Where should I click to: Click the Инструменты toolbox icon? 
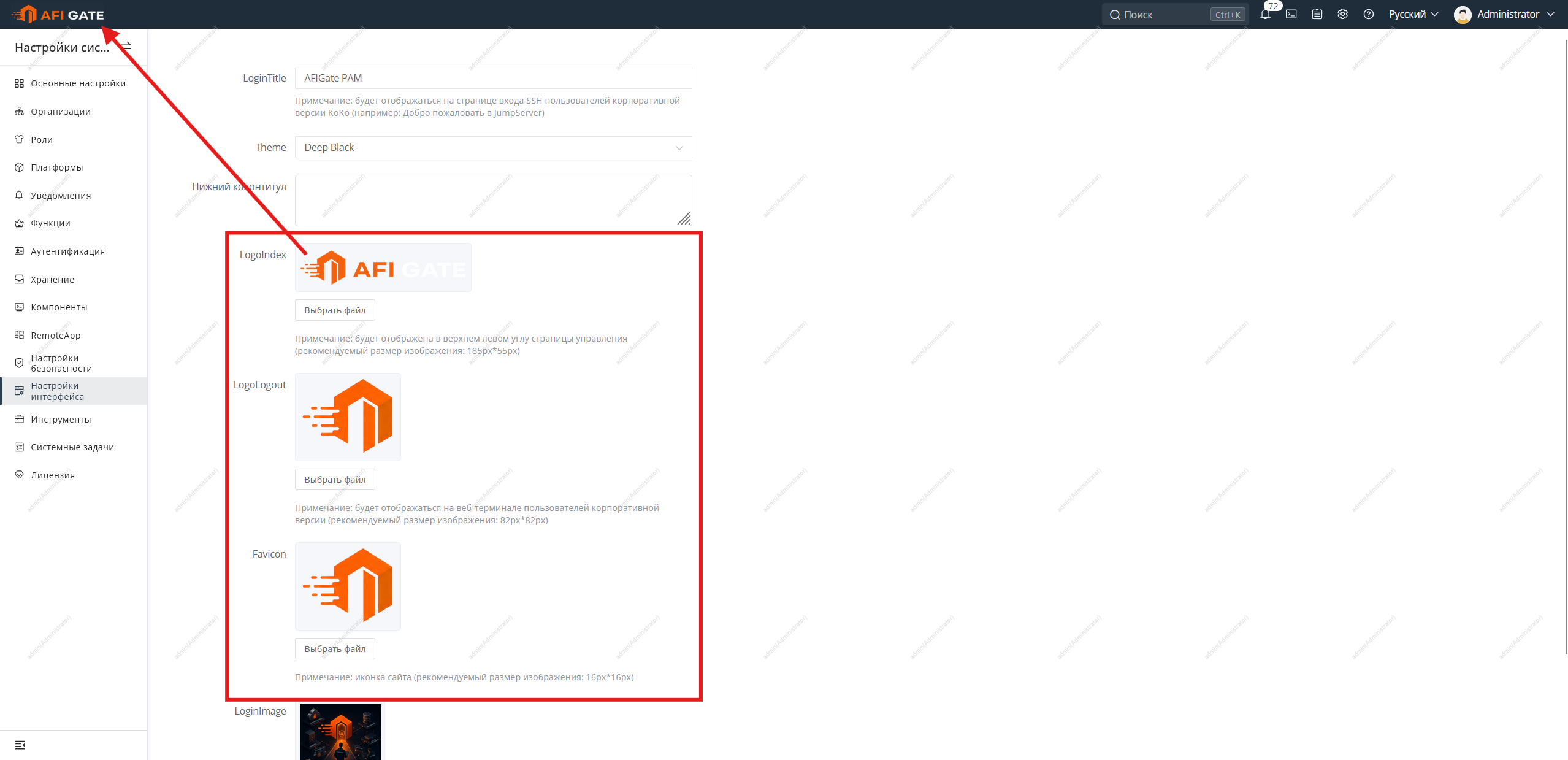[19, 420]
